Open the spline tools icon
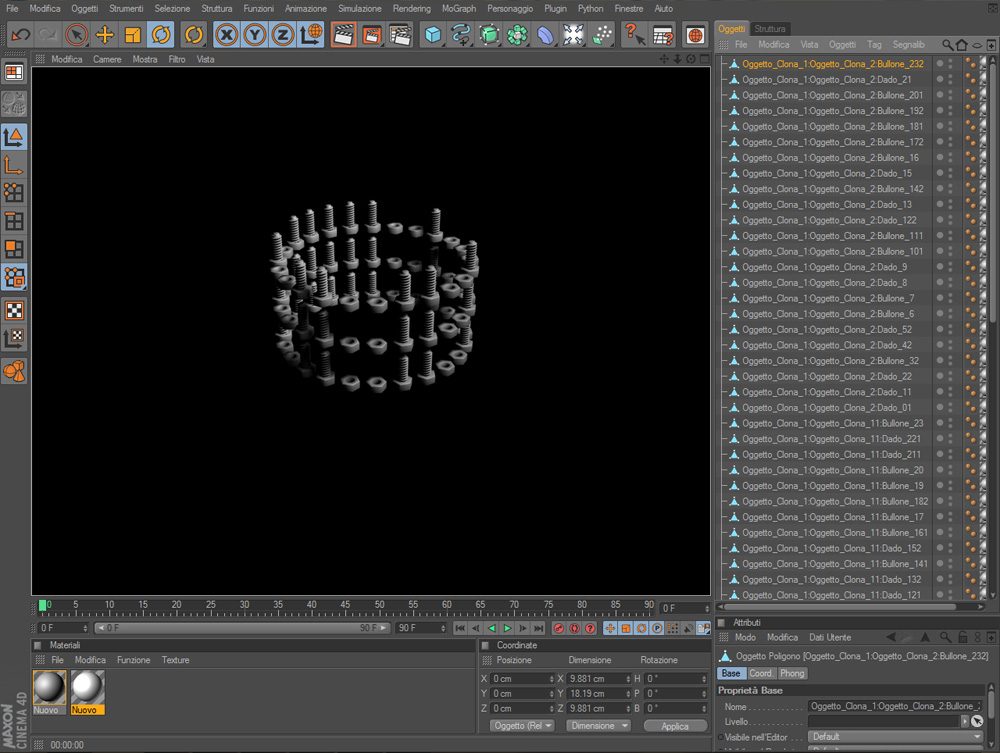 coord(460,34)
